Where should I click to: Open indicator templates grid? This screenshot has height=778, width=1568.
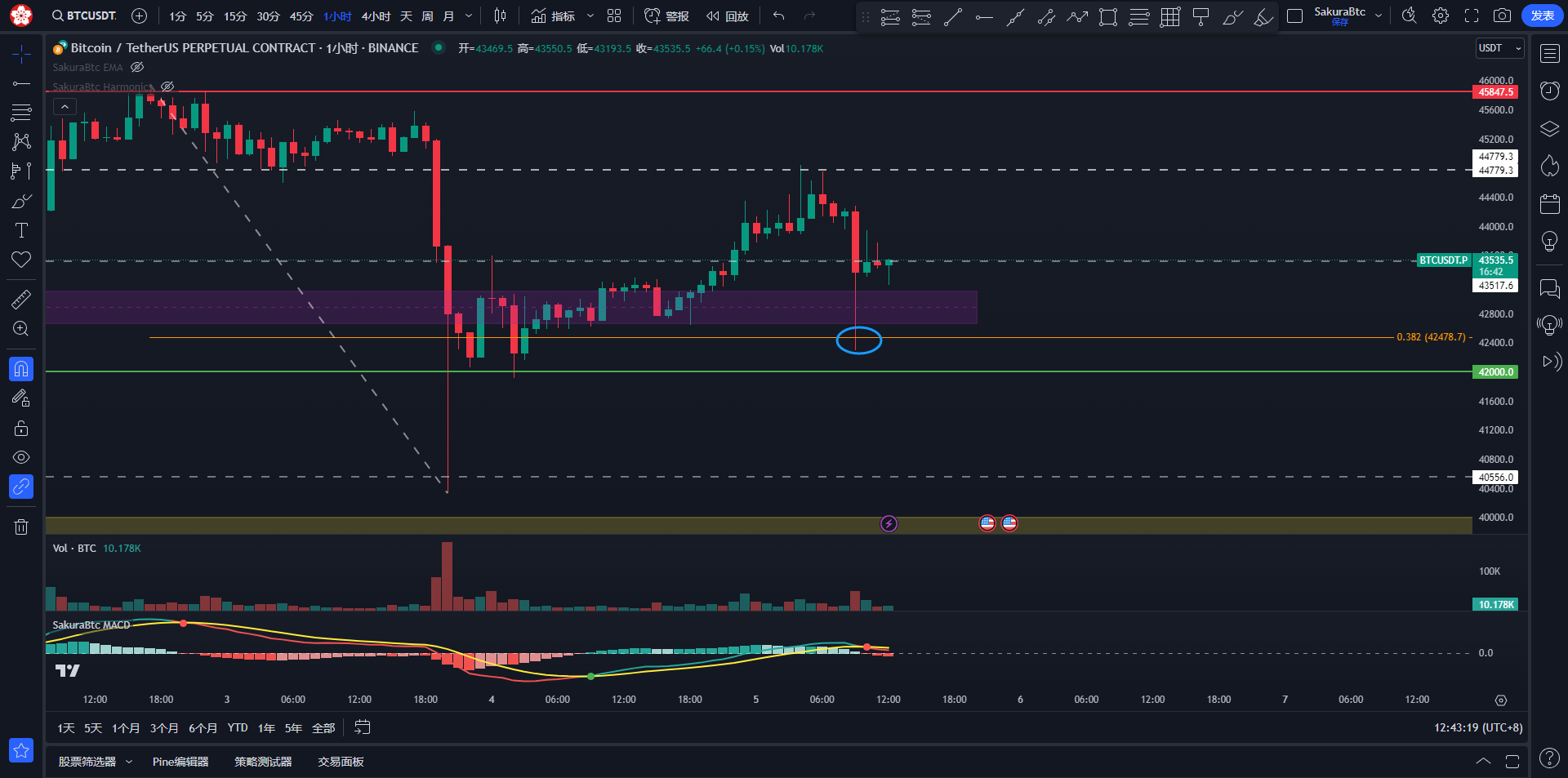pos(614,16)
